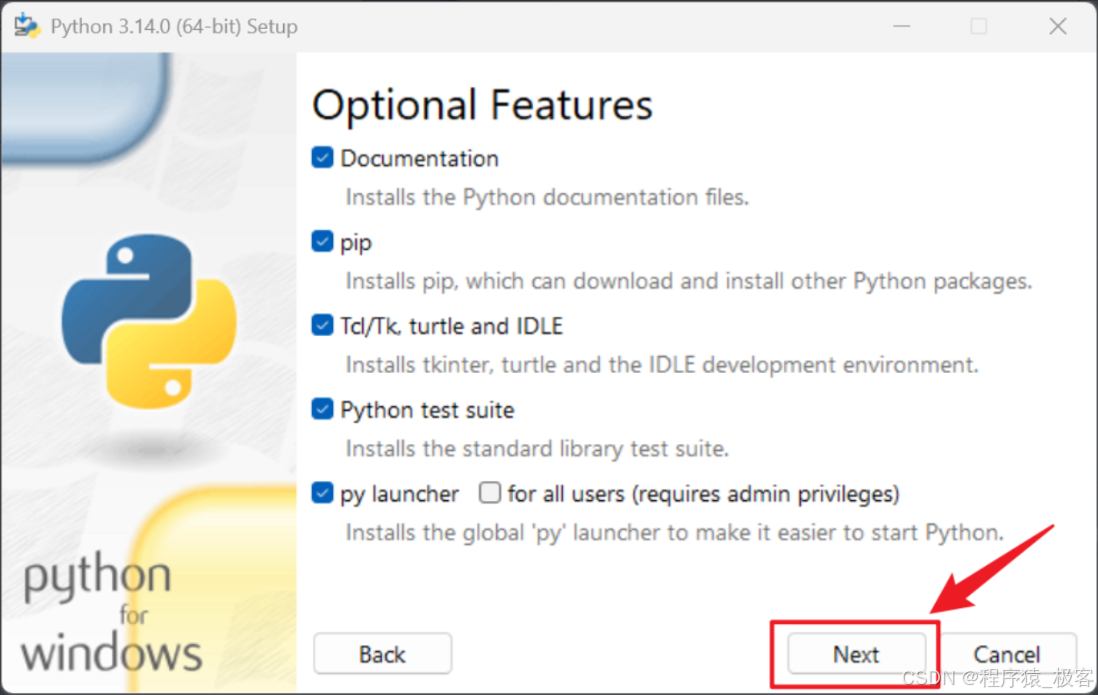This screenshot has width=1098, height=695.
Task: Disable the Python test suite checkbox
Action: [322, 409]
